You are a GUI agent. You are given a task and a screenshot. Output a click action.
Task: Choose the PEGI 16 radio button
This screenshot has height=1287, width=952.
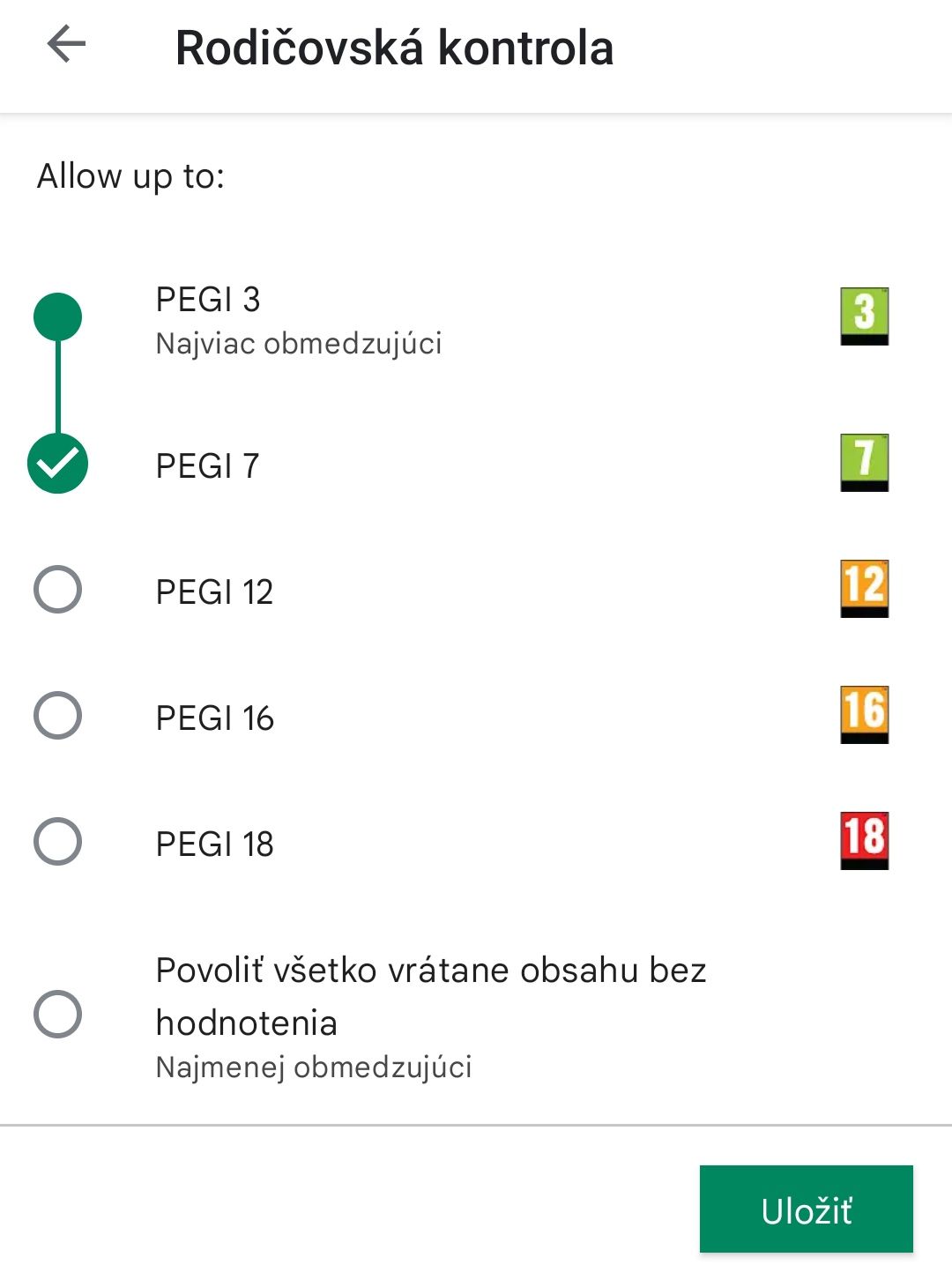point(57,715)
